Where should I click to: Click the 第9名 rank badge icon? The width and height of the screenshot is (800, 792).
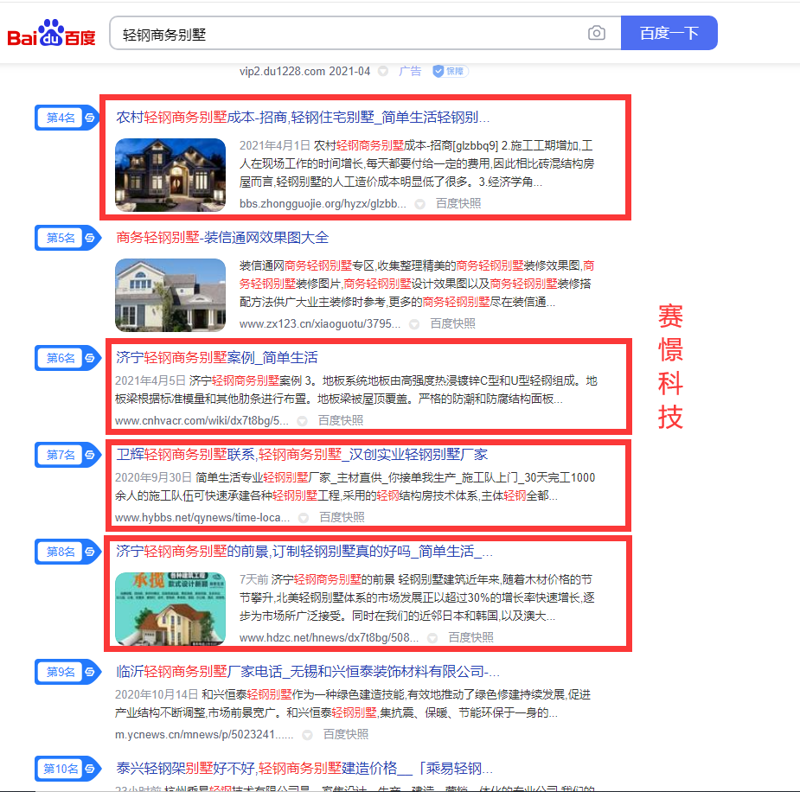click(67, 672)
